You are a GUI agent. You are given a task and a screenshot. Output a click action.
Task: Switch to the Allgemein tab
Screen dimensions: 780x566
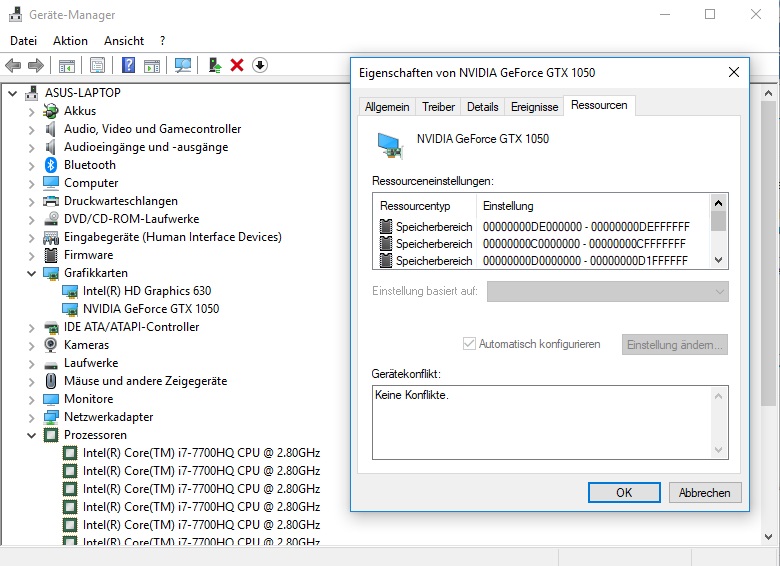pyautogui.click(x=387, y=107)
